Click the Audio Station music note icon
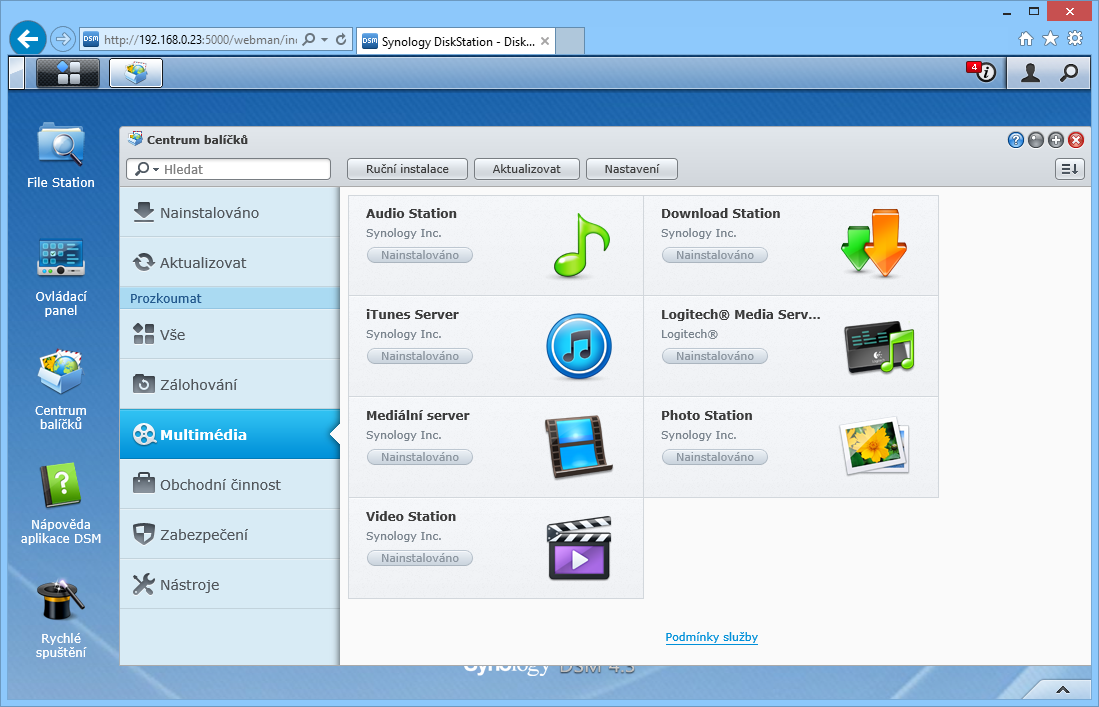The image size is (1099, 707). point(579,246)
